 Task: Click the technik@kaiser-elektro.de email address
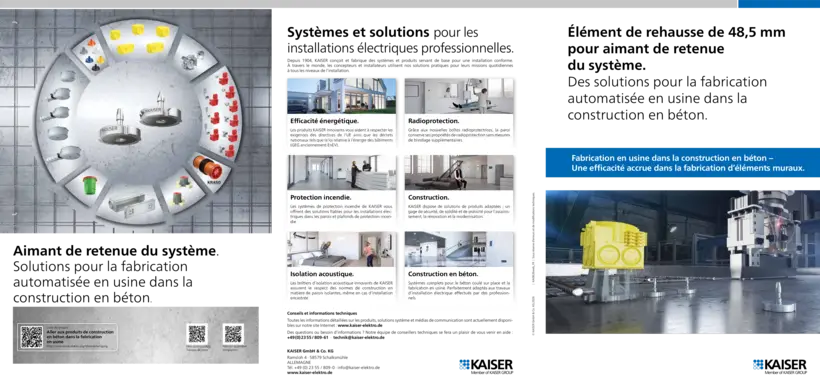pyautogui.click(x=359, y=337)
